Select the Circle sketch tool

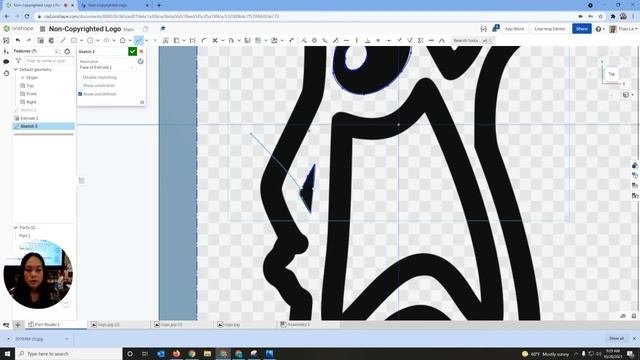click(90, 40)
